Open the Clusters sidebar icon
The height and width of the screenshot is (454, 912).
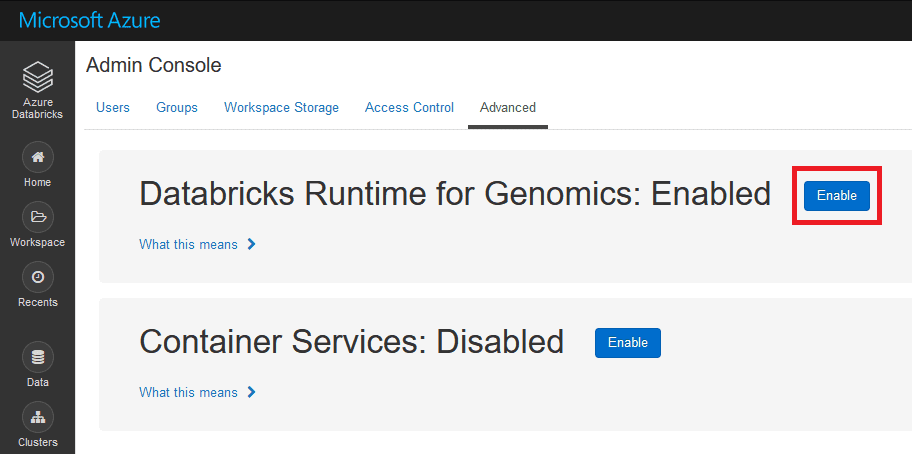(x=38, y=417)
